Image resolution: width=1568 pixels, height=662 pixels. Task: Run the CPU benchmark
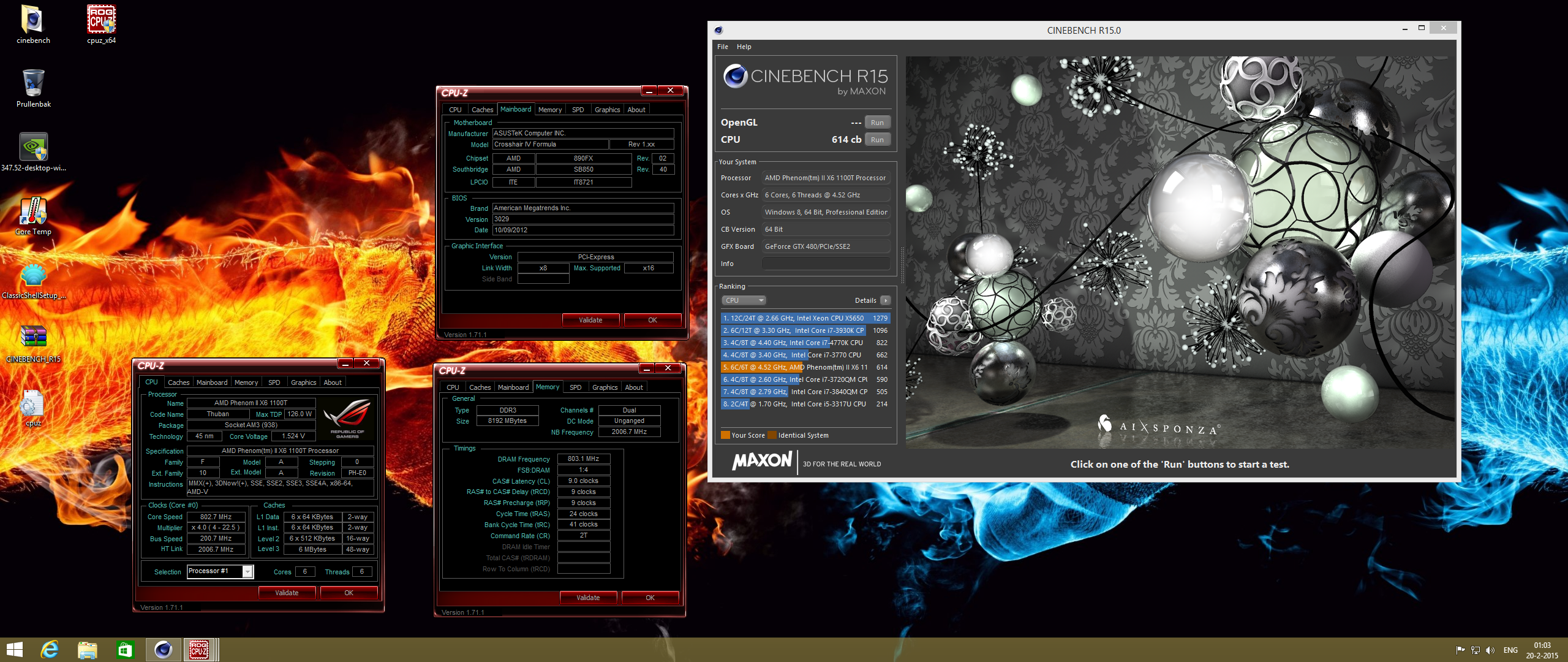point(877,140)
